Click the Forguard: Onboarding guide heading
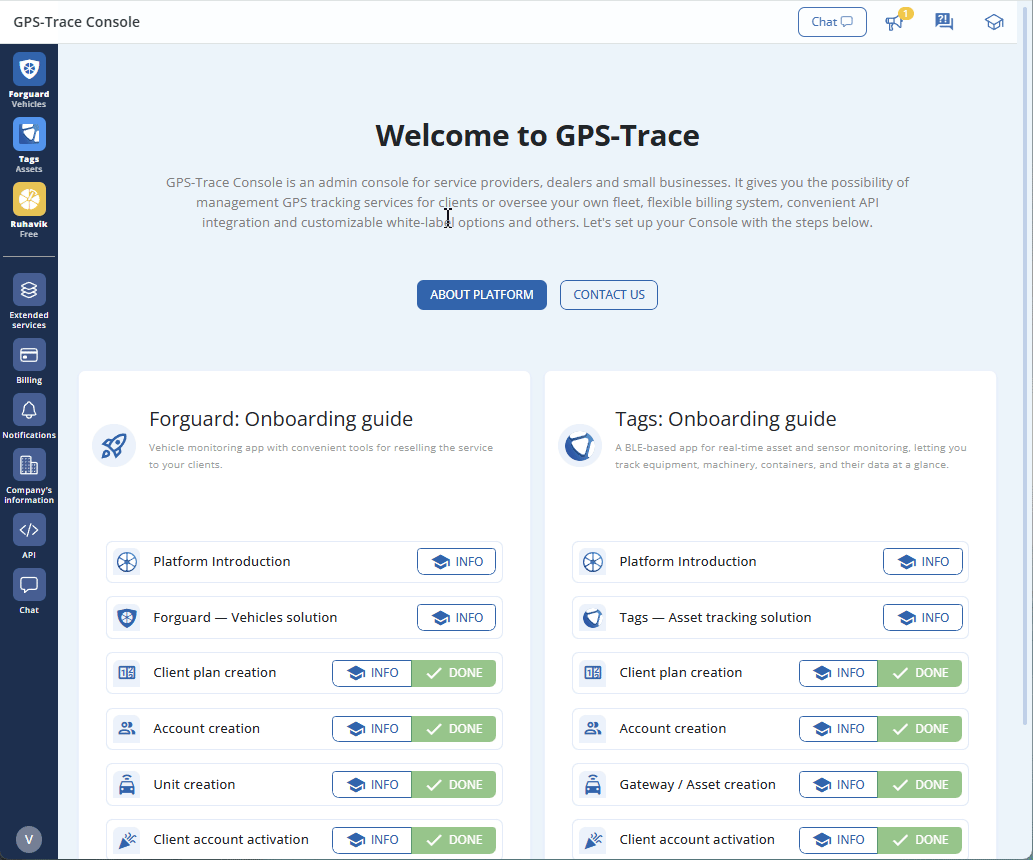 [x=281, y=419]
